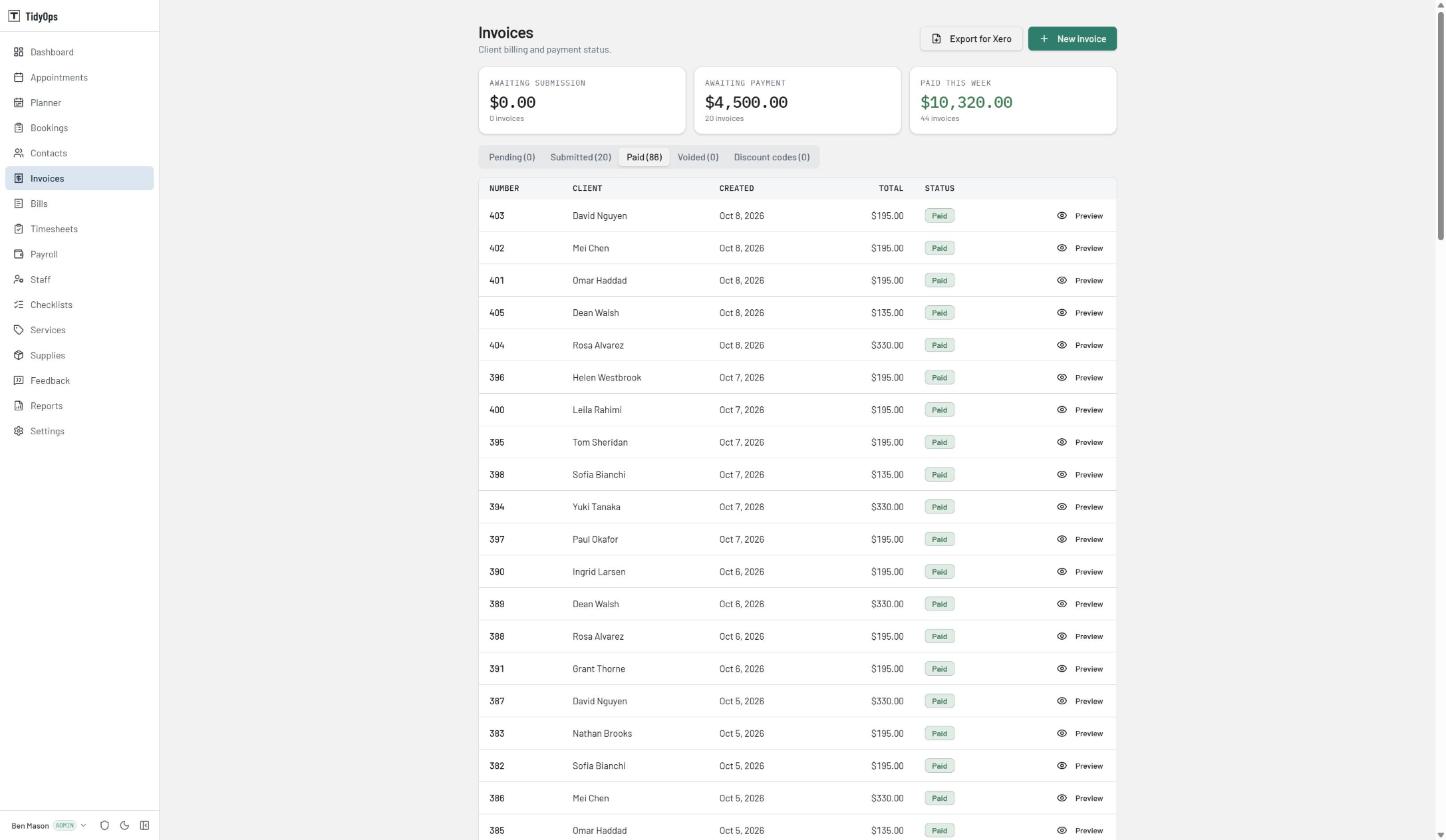Click the Export for Xero button
The height and width of the screenshot is (840, 1446).
pos(971,39)
